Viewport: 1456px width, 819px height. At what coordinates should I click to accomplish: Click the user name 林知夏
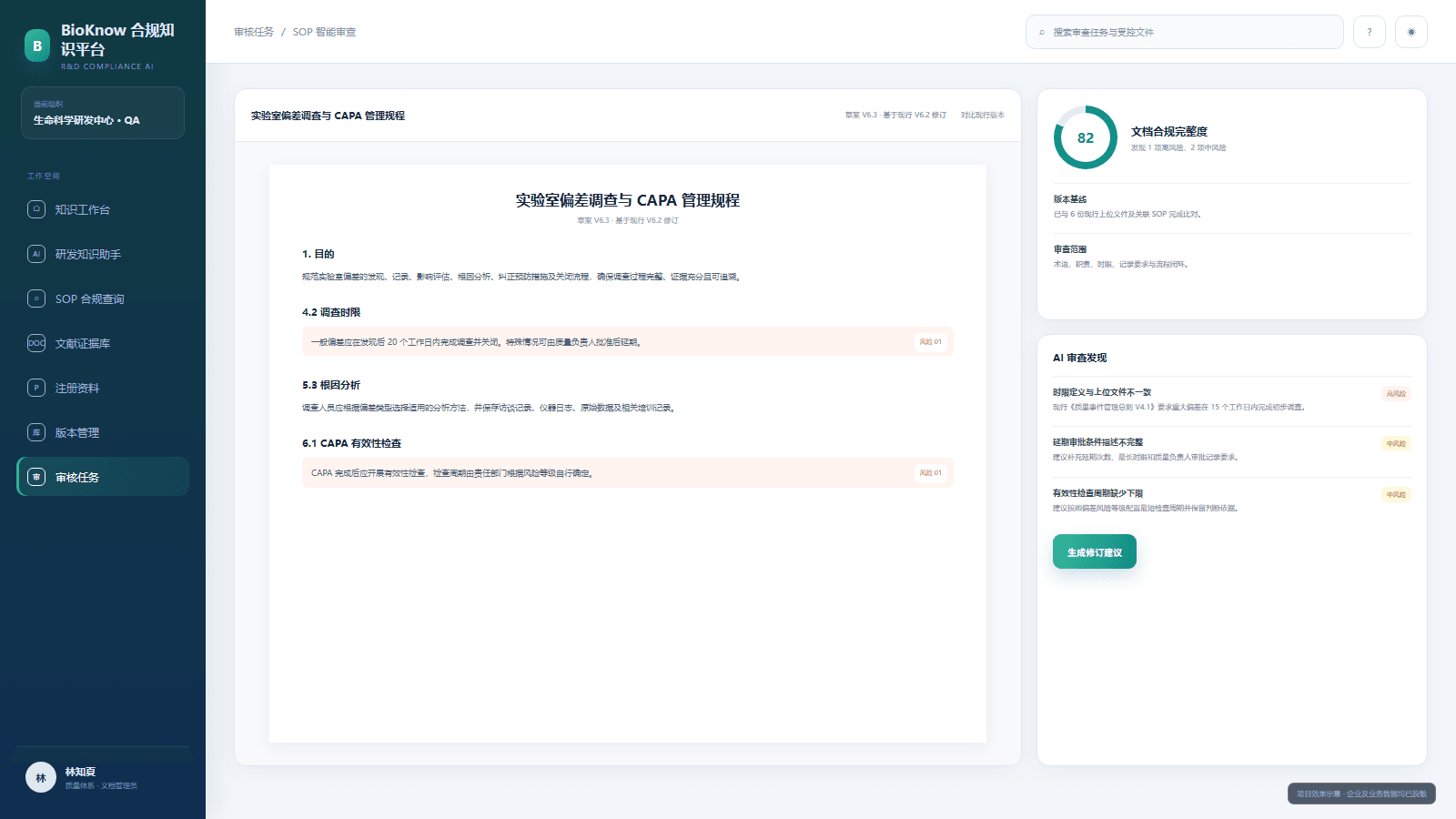(x=80, y=772)
